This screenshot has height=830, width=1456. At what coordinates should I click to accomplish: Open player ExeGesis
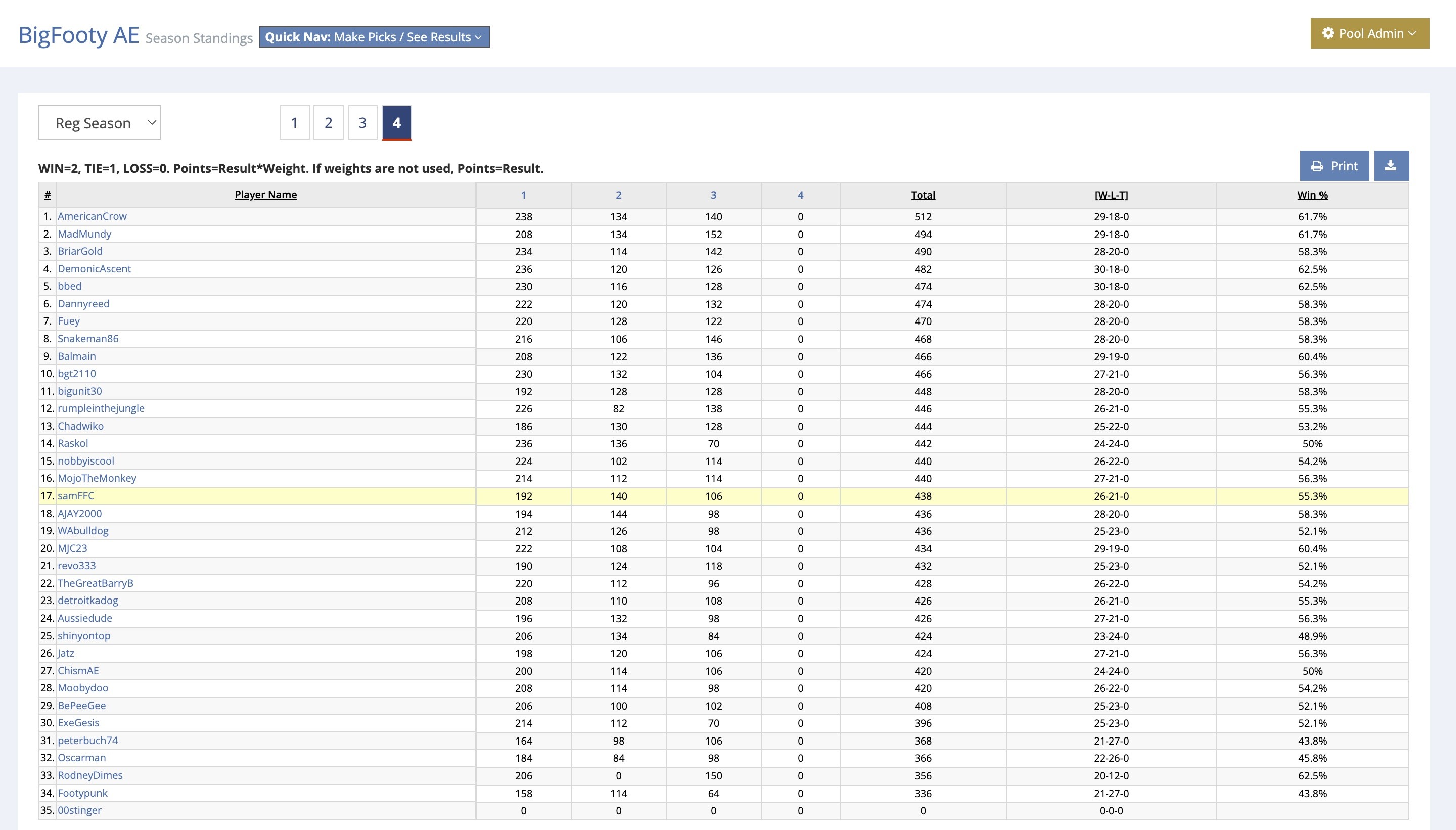78,723
